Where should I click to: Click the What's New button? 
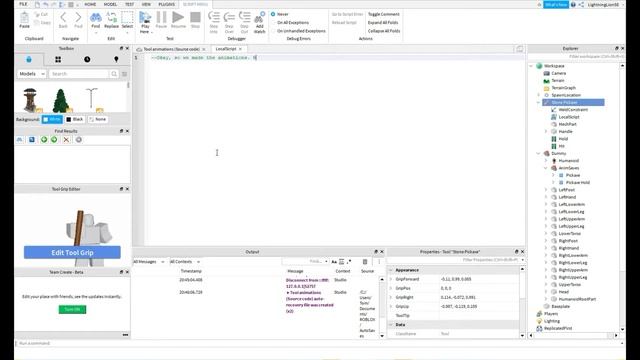tap(556, 4)
